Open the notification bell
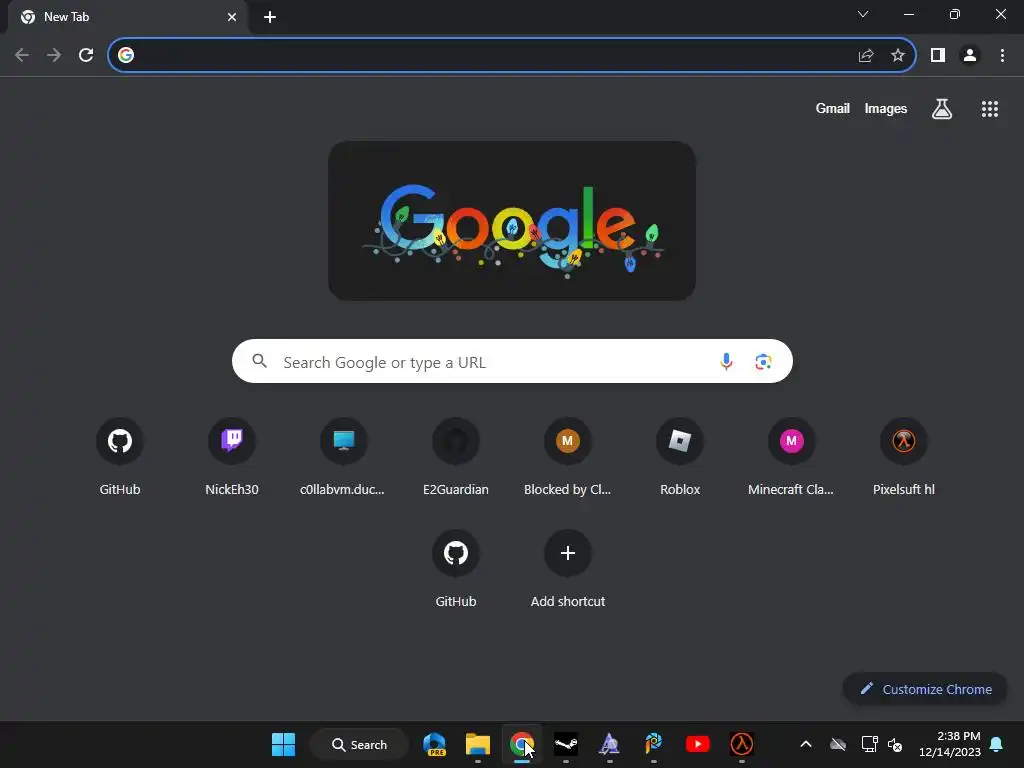 pos(997,744)
